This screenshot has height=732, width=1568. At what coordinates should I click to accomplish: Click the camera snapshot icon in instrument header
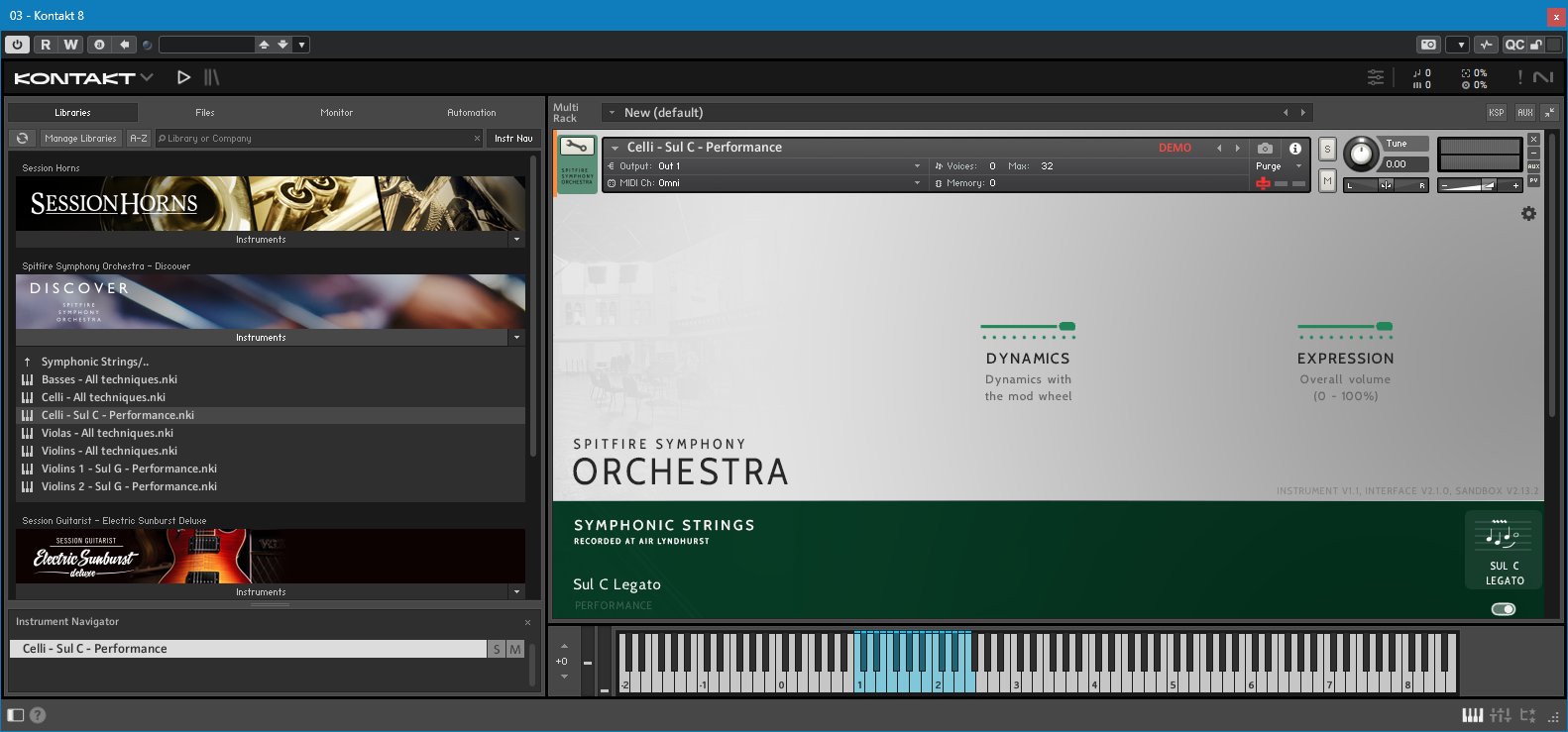coord(1265,149)
